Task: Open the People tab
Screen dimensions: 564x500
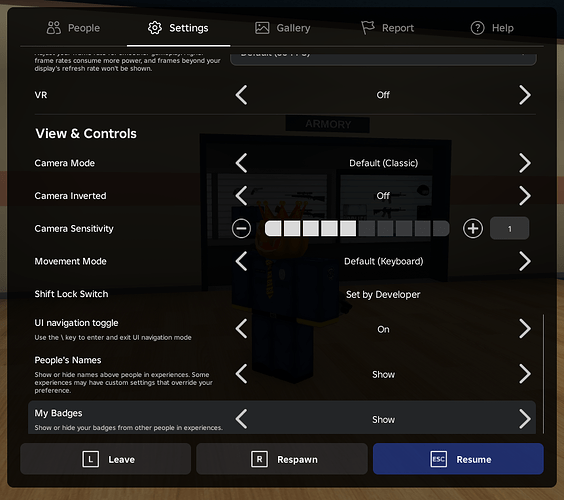Action: click(73, 28)
